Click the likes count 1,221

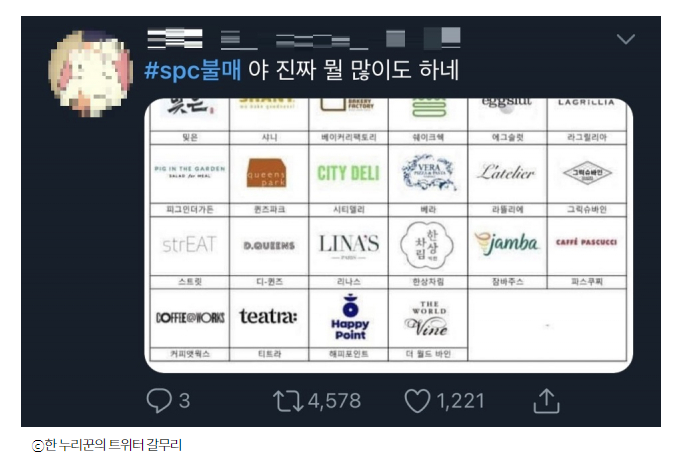[x=461, y=401]
